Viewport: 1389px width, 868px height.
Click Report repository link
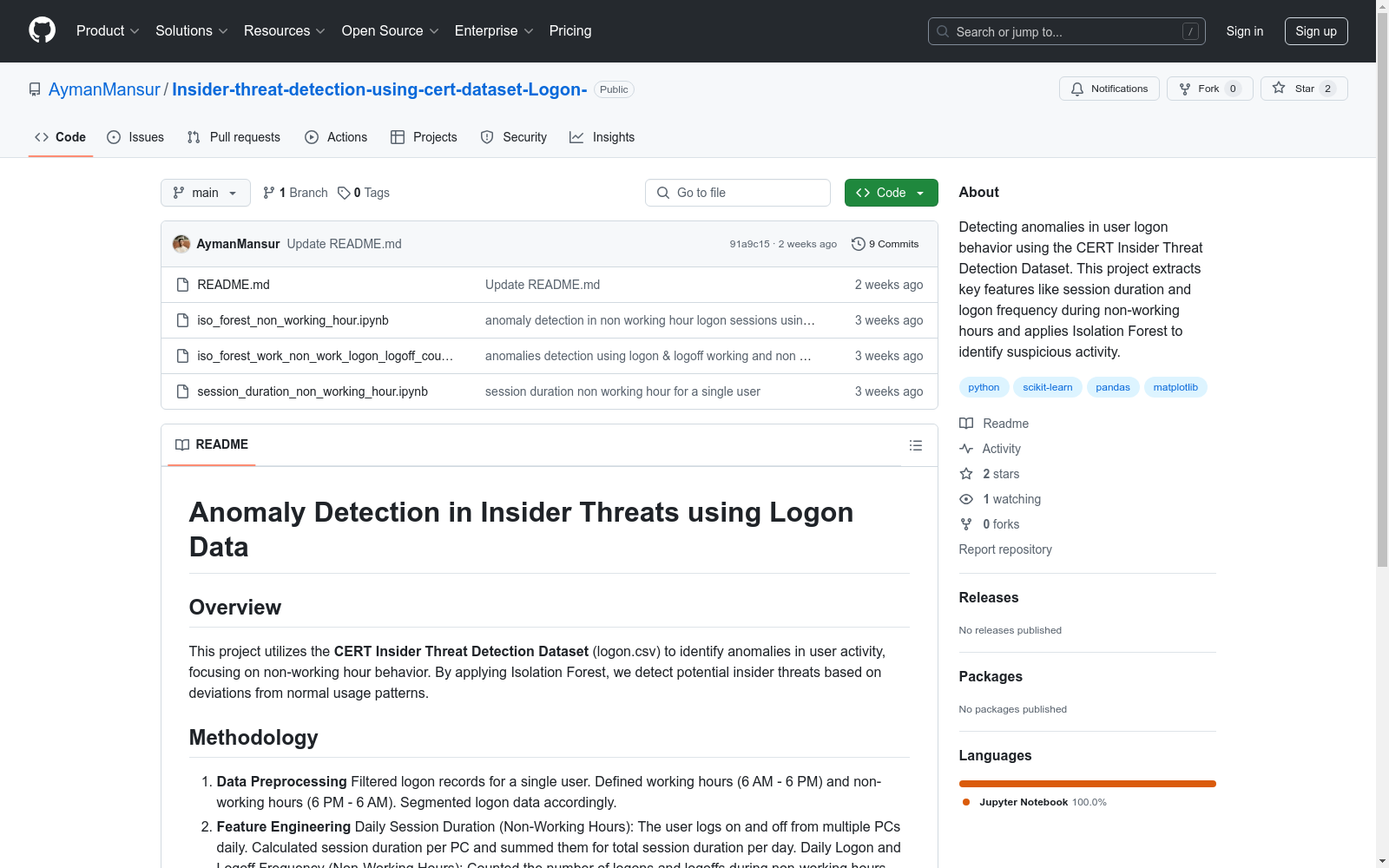coord(1005,549)
